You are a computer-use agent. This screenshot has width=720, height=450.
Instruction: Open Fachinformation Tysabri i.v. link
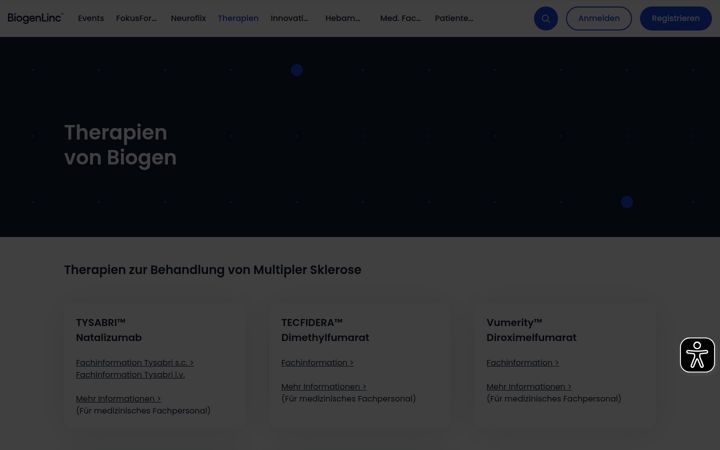pos(130,375)
